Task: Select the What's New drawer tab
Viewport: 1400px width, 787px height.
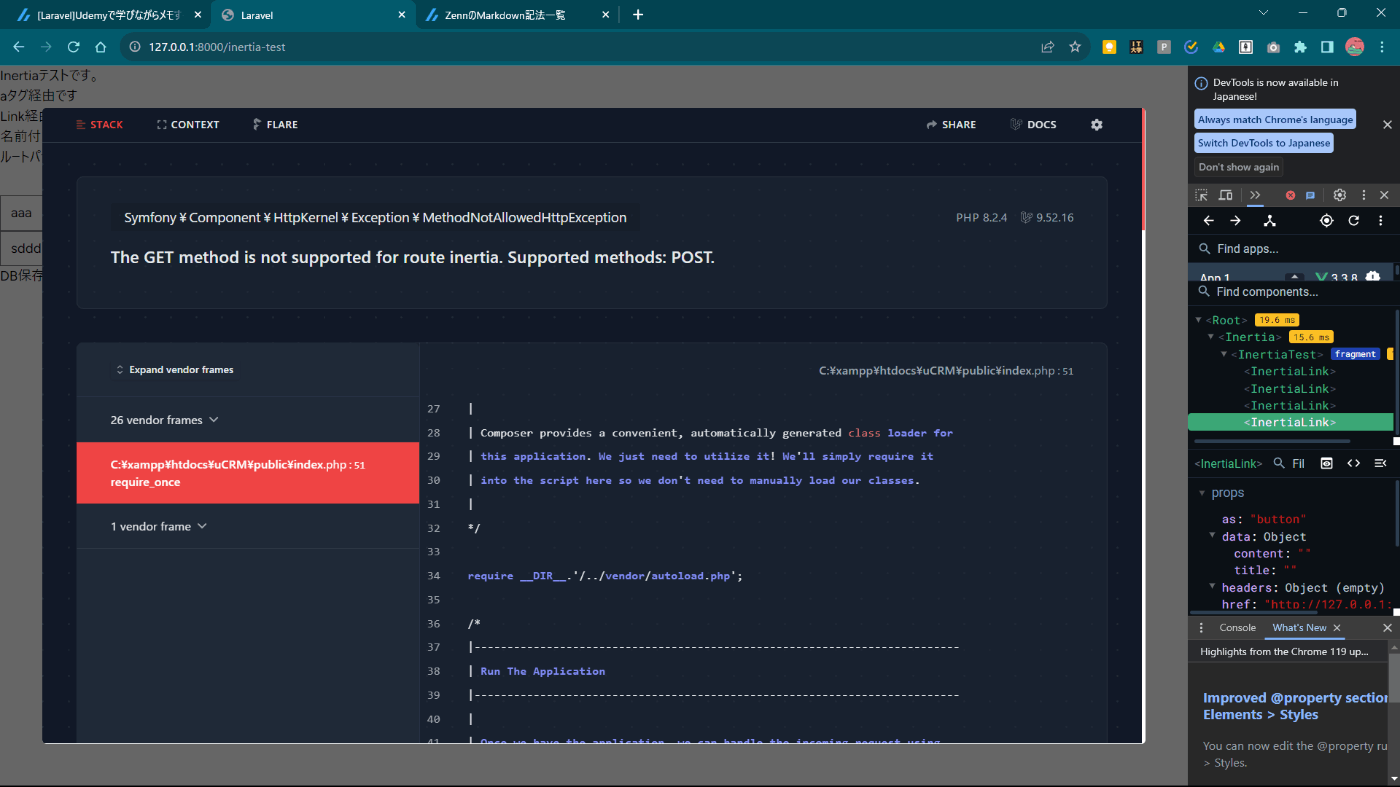Action: pos(1299,628)
